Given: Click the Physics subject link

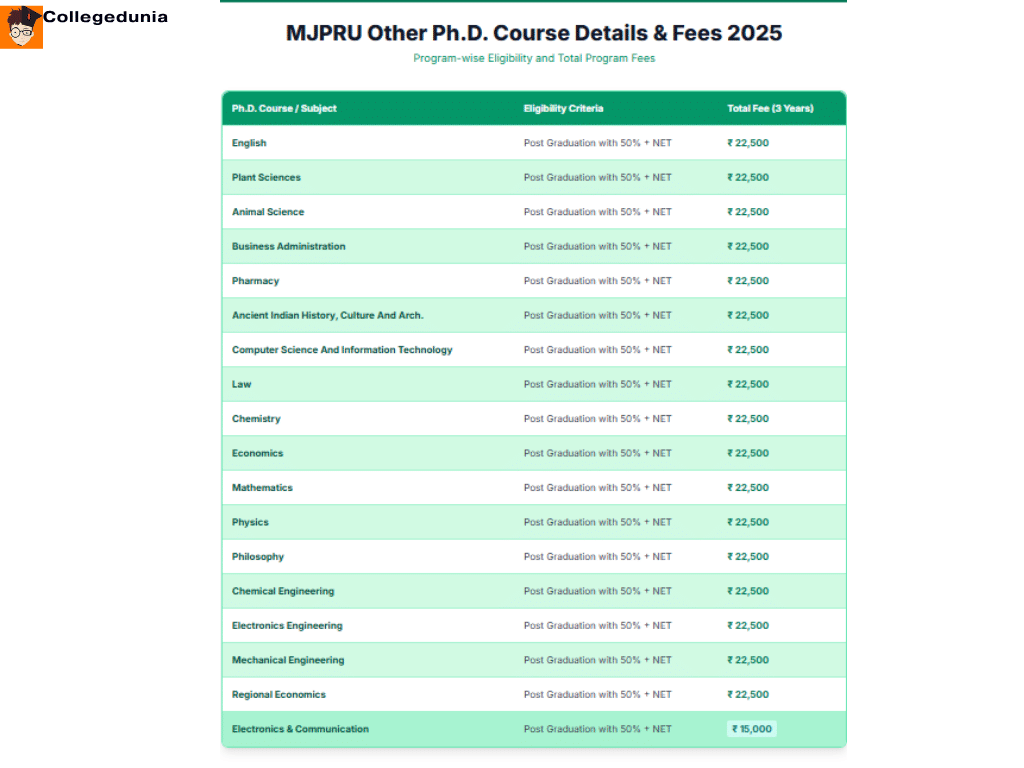Looking at the screenshot, I should [x=250, y=522].
